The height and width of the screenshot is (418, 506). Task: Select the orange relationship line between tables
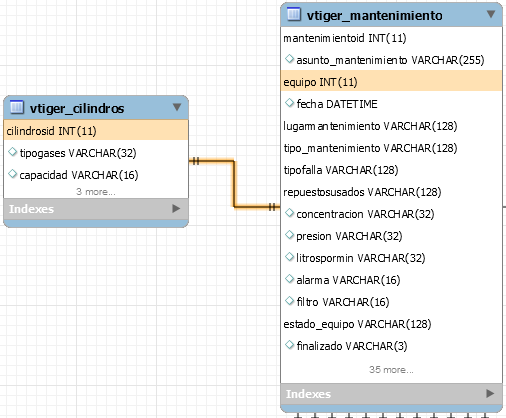(234, 184)
